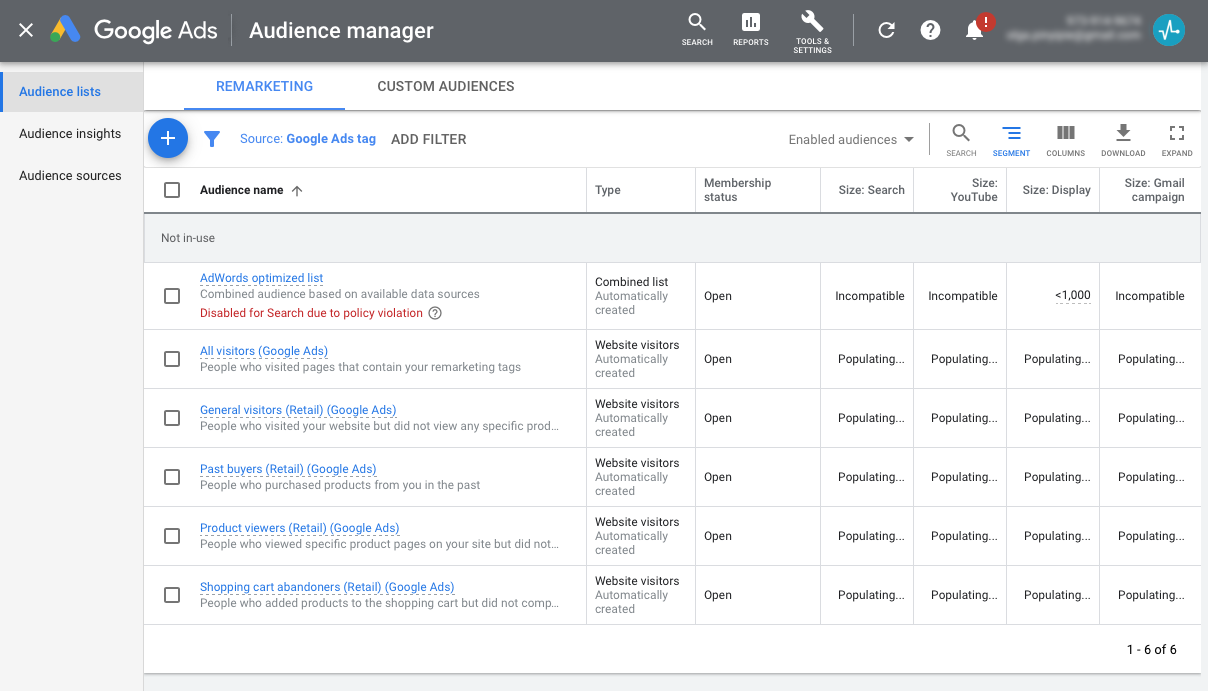Image resolution: width=1208 pixels, height=691 pixels.
Task: Click Incompatible in AdWords row Gmail campaign size
Action: click(x=1150, y=296)
